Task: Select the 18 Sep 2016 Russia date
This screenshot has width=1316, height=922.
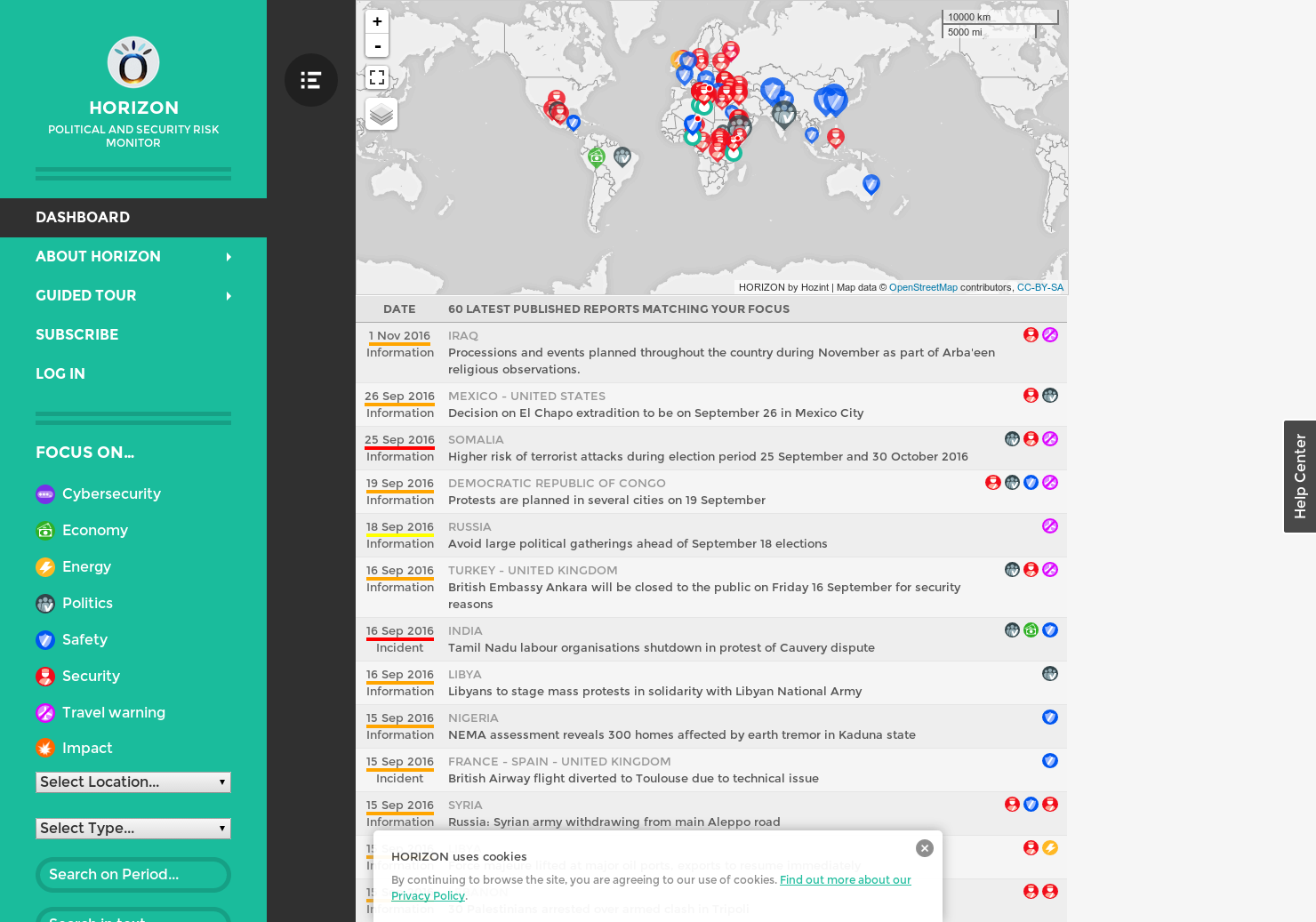Action: click(x=399, y=527)
